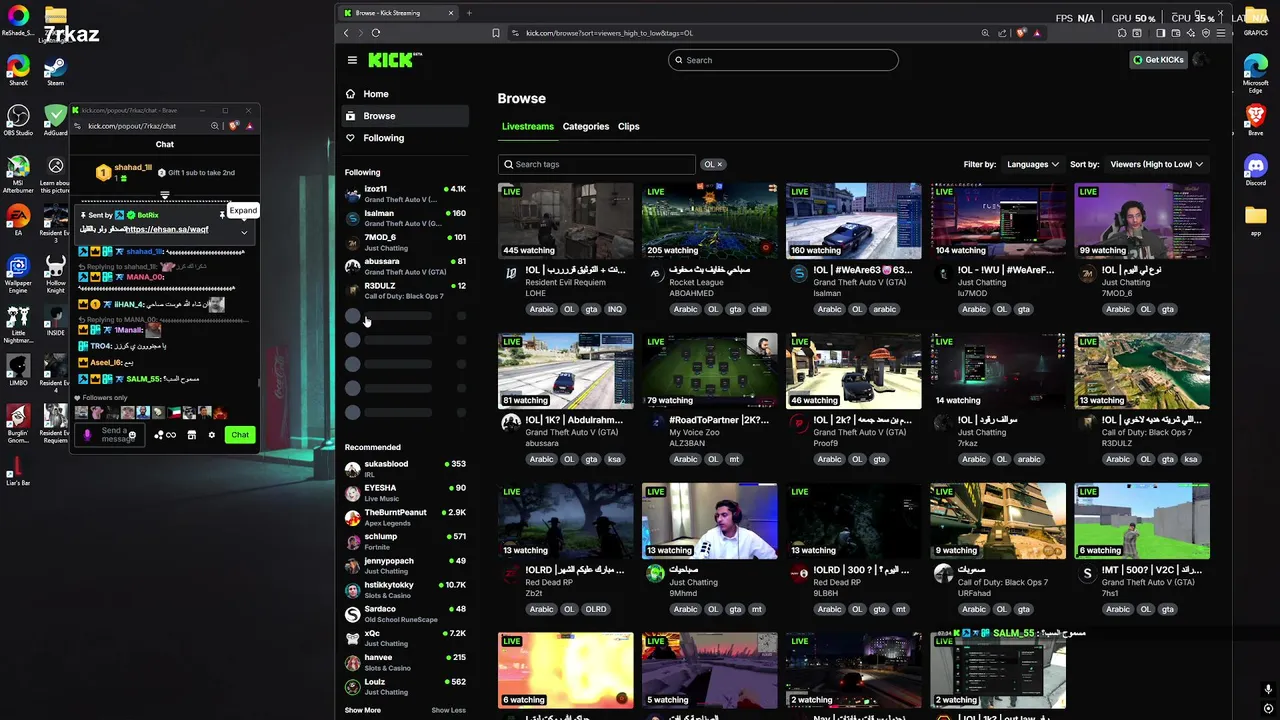Open chat settings gear in popout
The height and width of the screenshot is (720, 1280).
[211, 435]
